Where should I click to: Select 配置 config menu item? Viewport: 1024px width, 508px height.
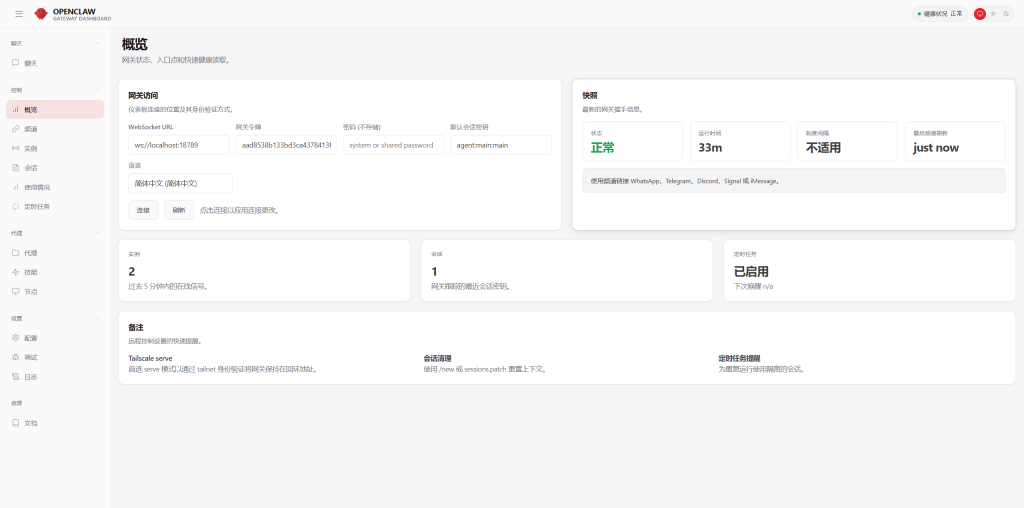30,338
